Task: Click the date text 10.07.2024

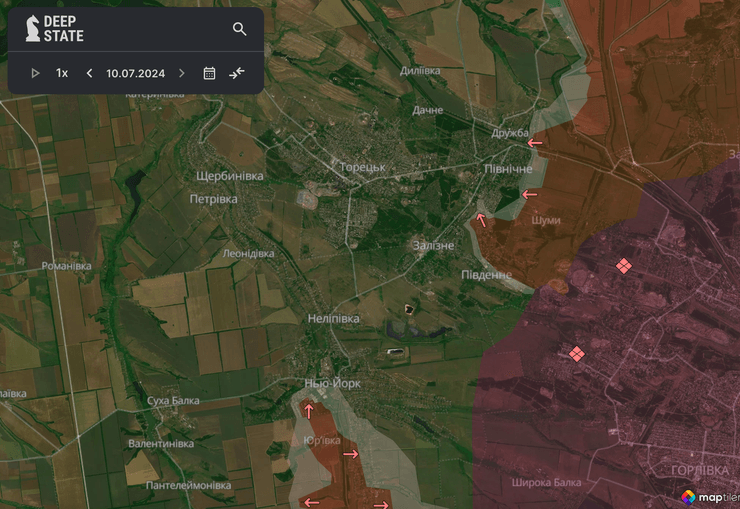Action: pos(135,73)
